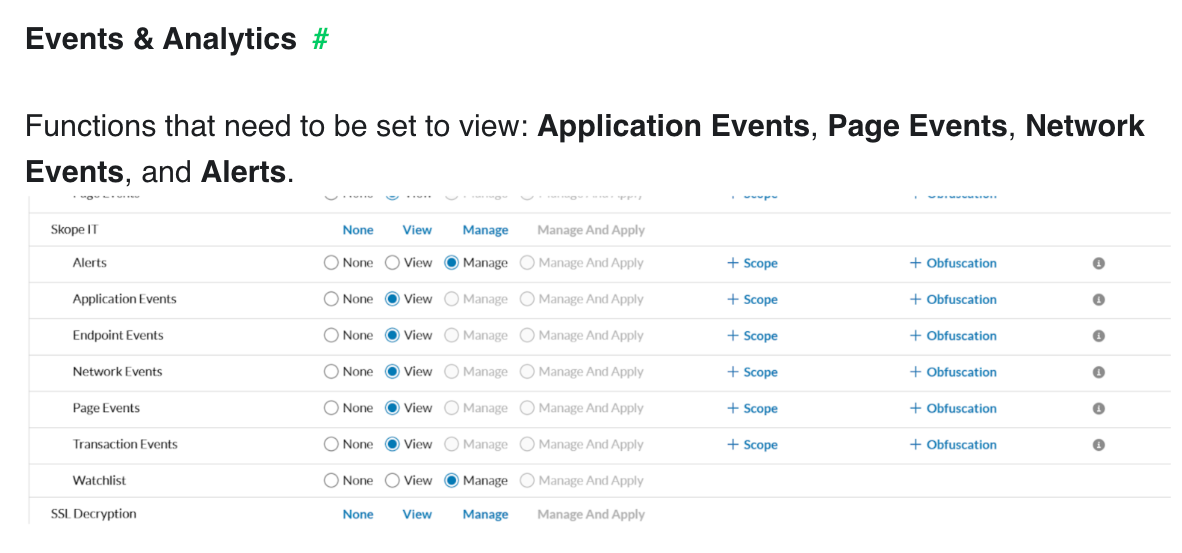The image size is (1182, 553).
Task: Click the green # anchor beside heading
Action: coord(320,40)
